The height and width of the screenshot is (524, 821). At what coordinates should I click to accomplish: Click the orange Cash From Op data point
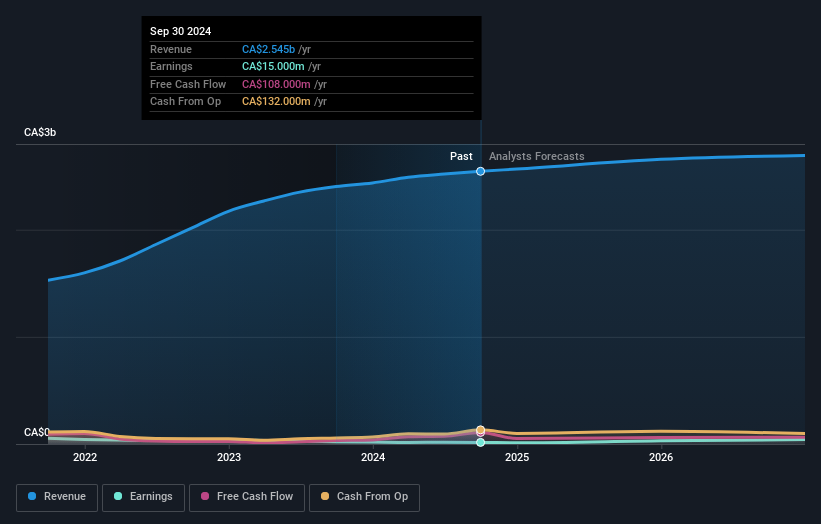[x=480, y=430]
